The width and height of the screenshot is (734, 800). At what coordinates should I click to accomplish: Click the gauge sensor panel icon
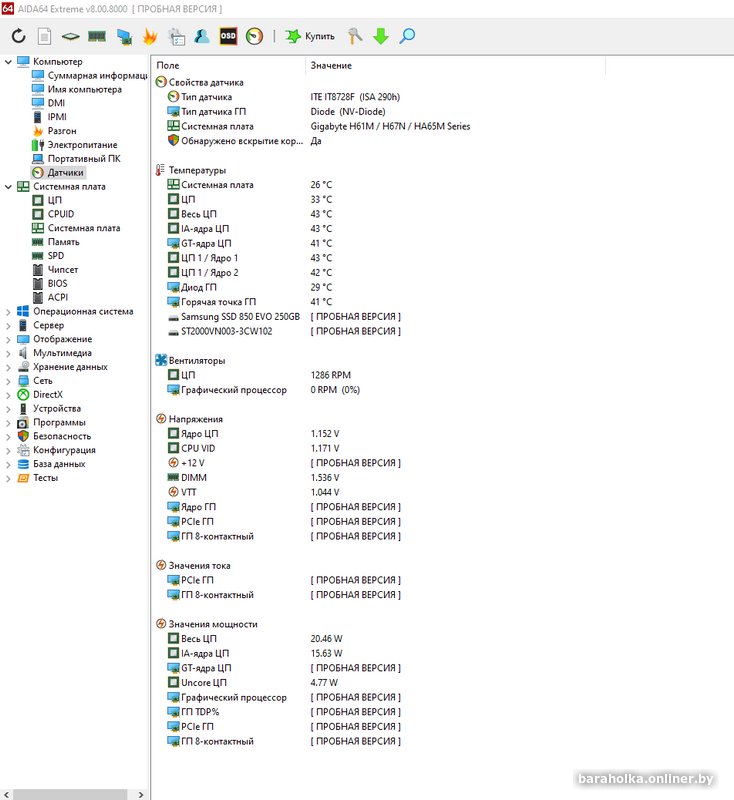(x=255, y=36)
